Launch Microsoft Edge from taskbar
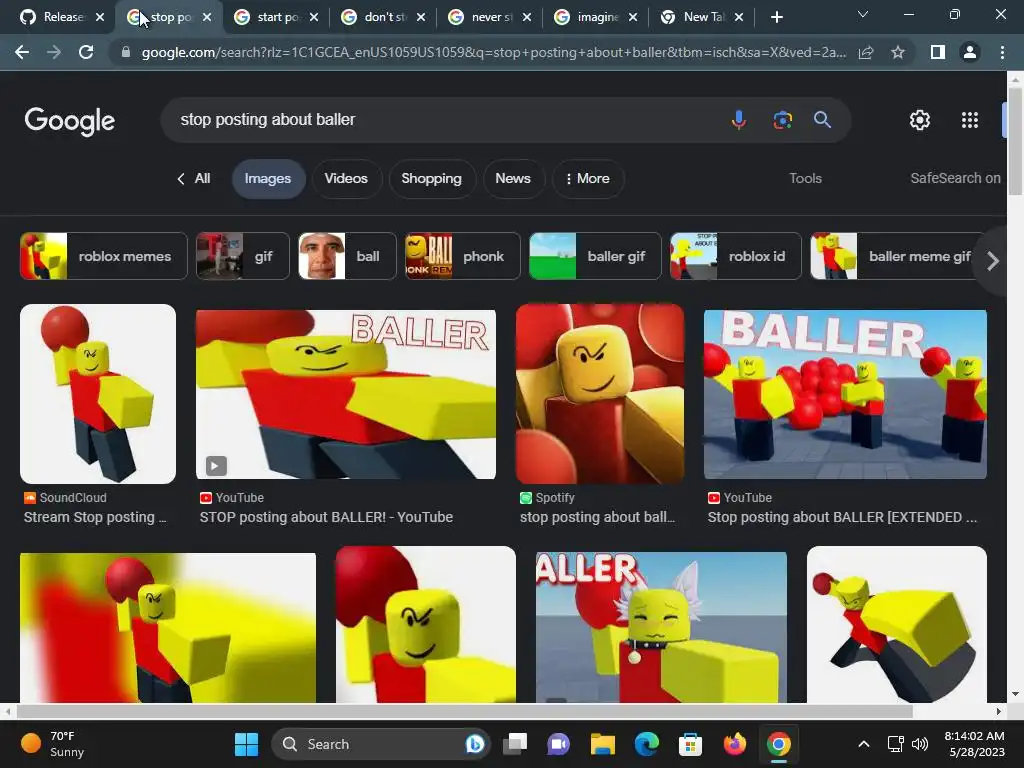 point(647,744)
